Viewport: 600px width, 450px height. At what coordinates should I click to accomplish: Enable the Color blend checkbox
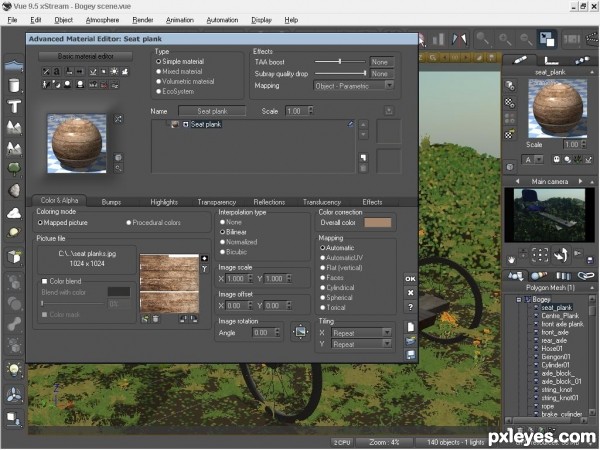tap(44, 281)
